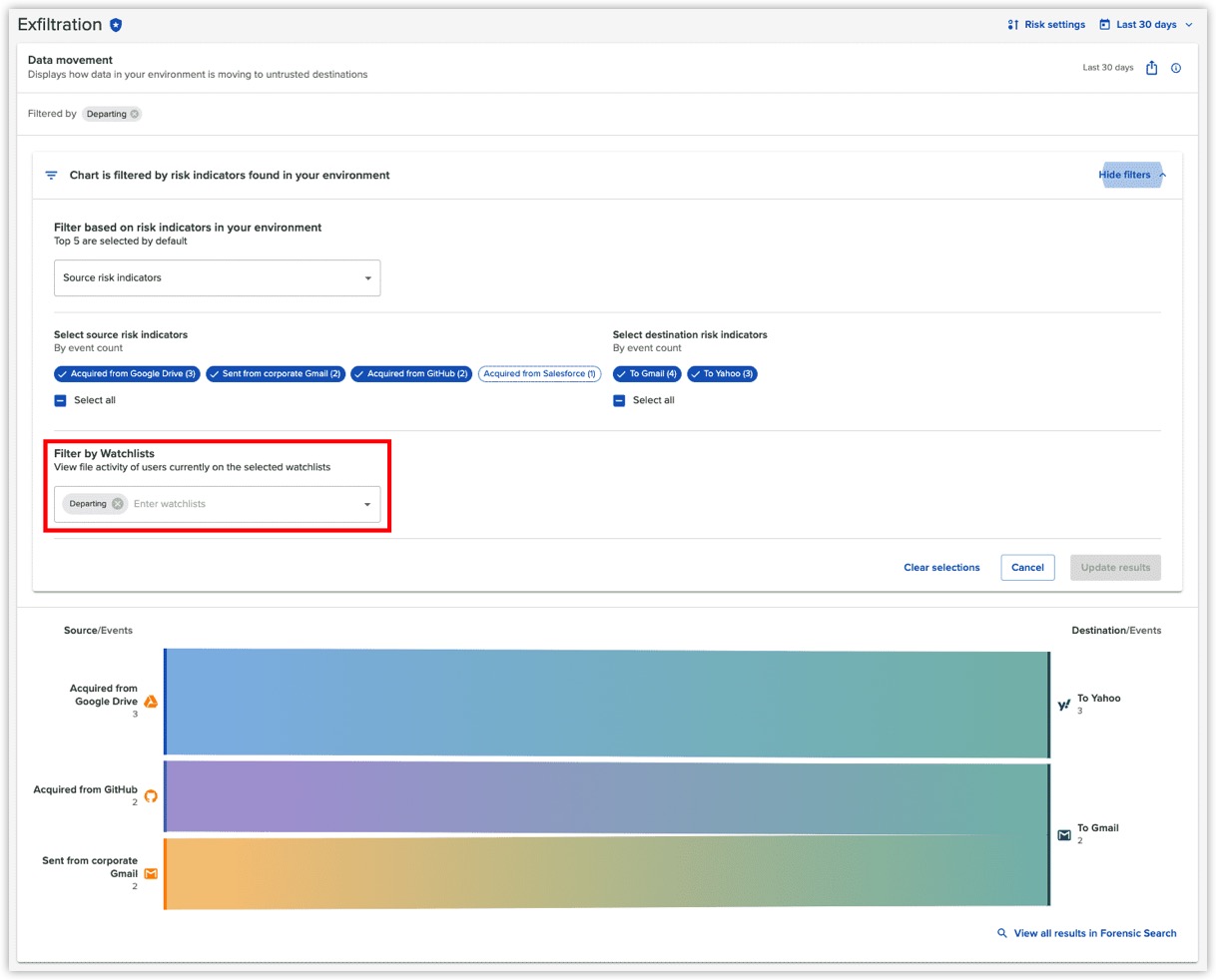Enable the Acquired from Salesforce (1) chip

pyautogui.click(x=539, y=373)
